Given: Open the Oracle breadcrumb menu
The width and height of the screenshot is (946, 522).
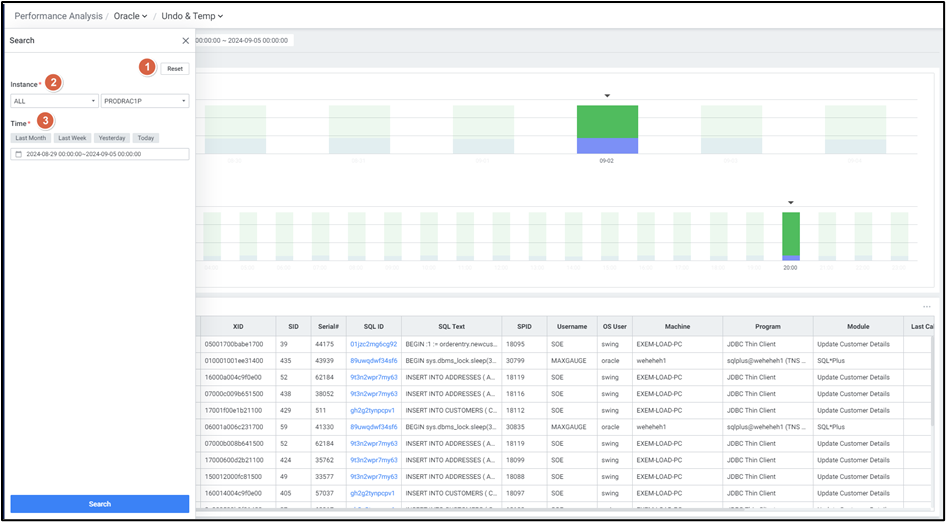Looking at the screenshot, I should tap(130, 16).
